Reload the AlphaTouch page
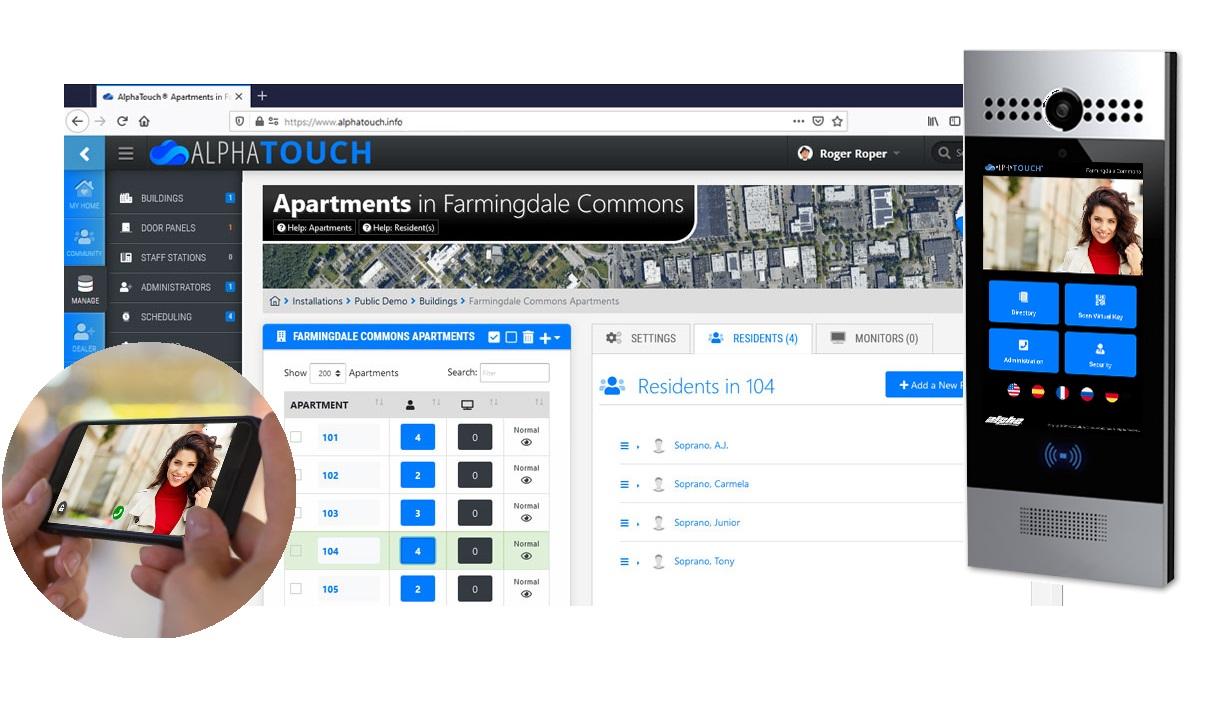 [122, 121]
